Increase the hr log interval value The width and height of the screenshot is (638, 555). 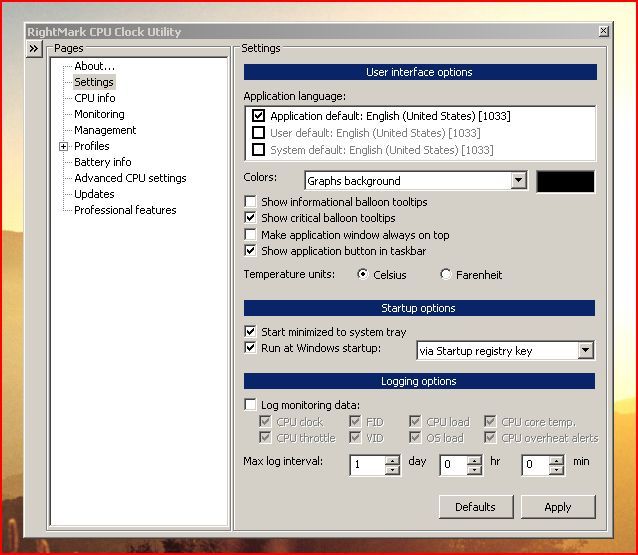tap(474, 461)
